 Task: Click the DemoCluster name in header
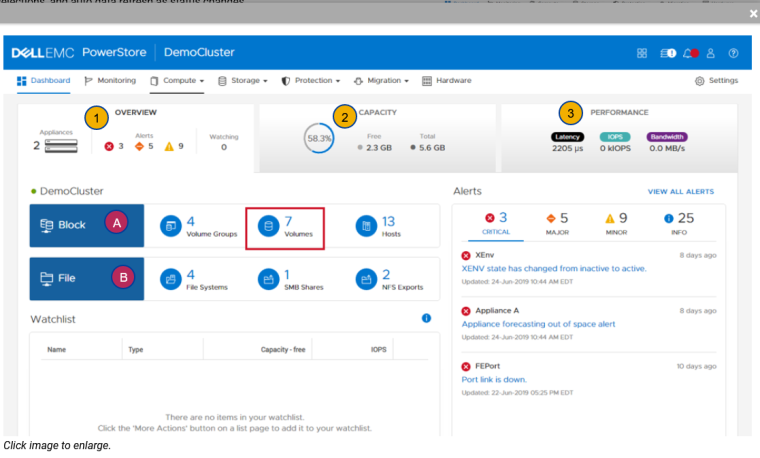tap(199, 52)
